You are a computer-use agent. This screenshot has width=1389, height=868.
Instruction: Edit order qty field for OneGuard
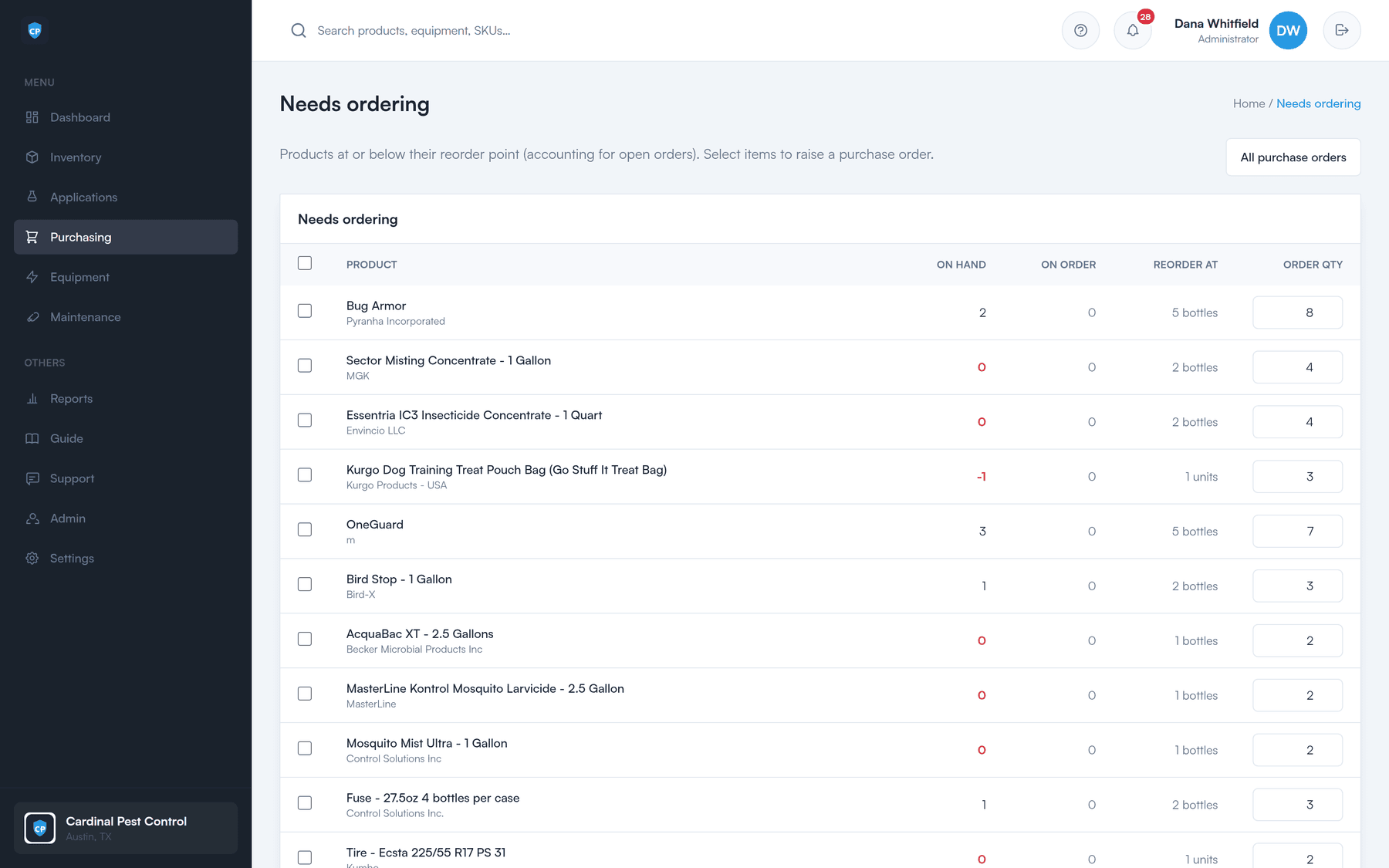pos(1297,531)
